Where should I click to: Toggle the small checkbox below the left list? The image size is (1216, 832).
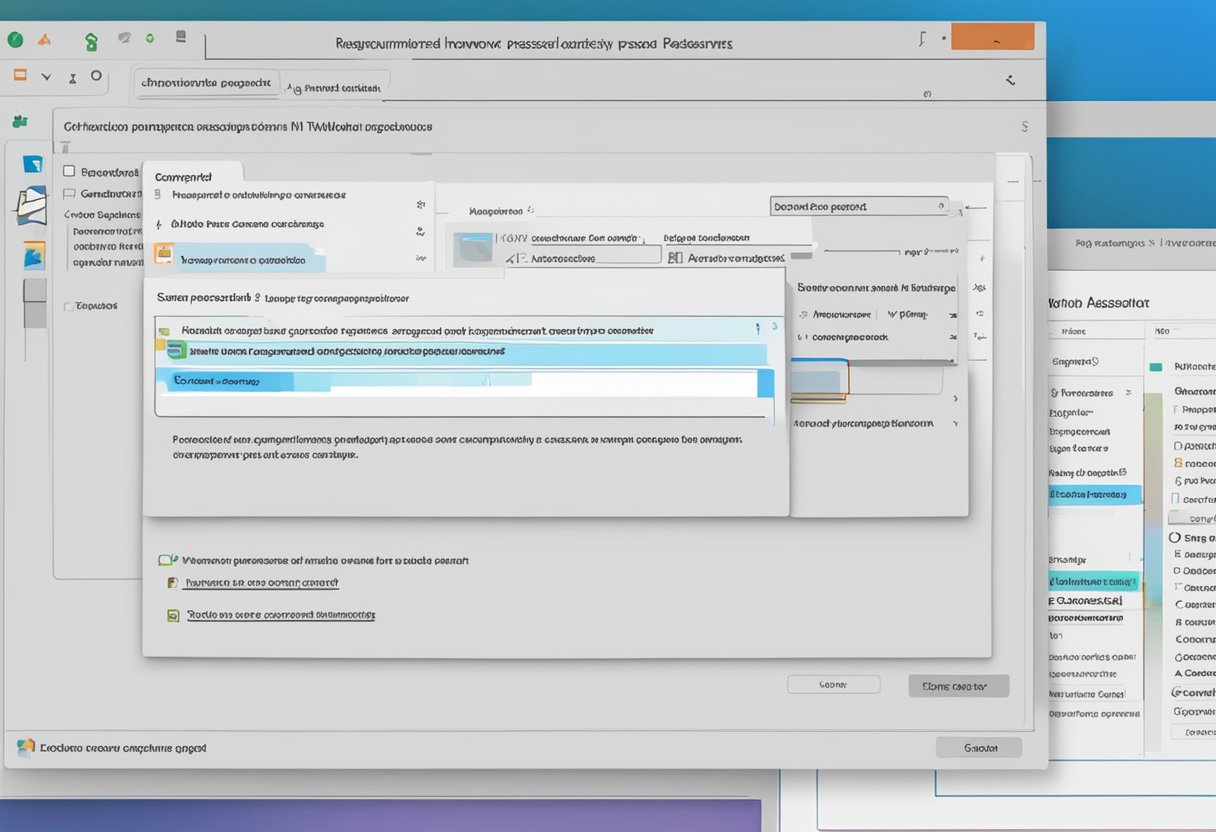68,306
